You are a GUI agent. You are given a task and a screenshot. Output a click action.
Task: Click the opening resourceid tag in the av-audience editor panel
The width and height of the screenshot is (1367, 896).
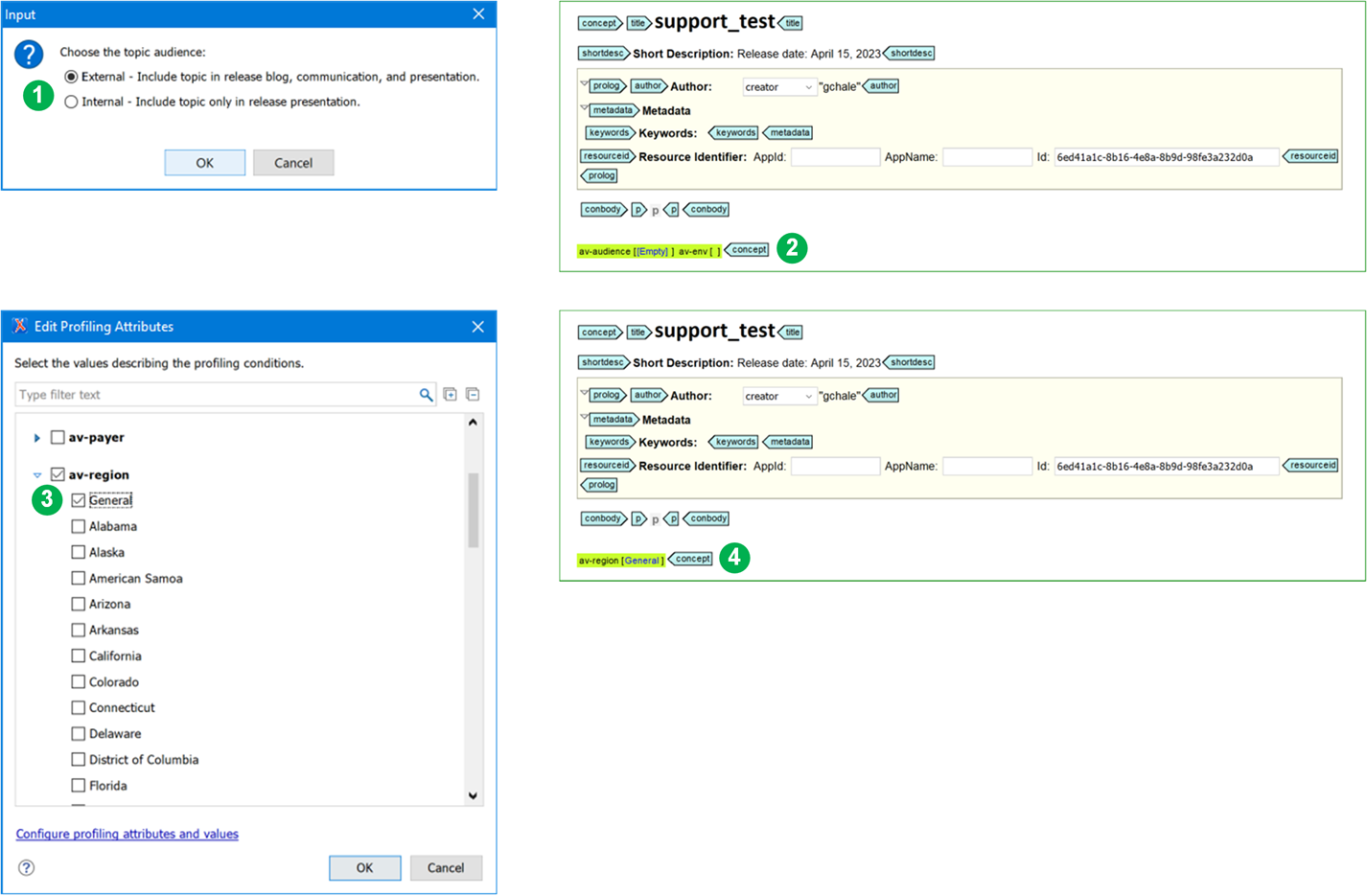point(608,156)
